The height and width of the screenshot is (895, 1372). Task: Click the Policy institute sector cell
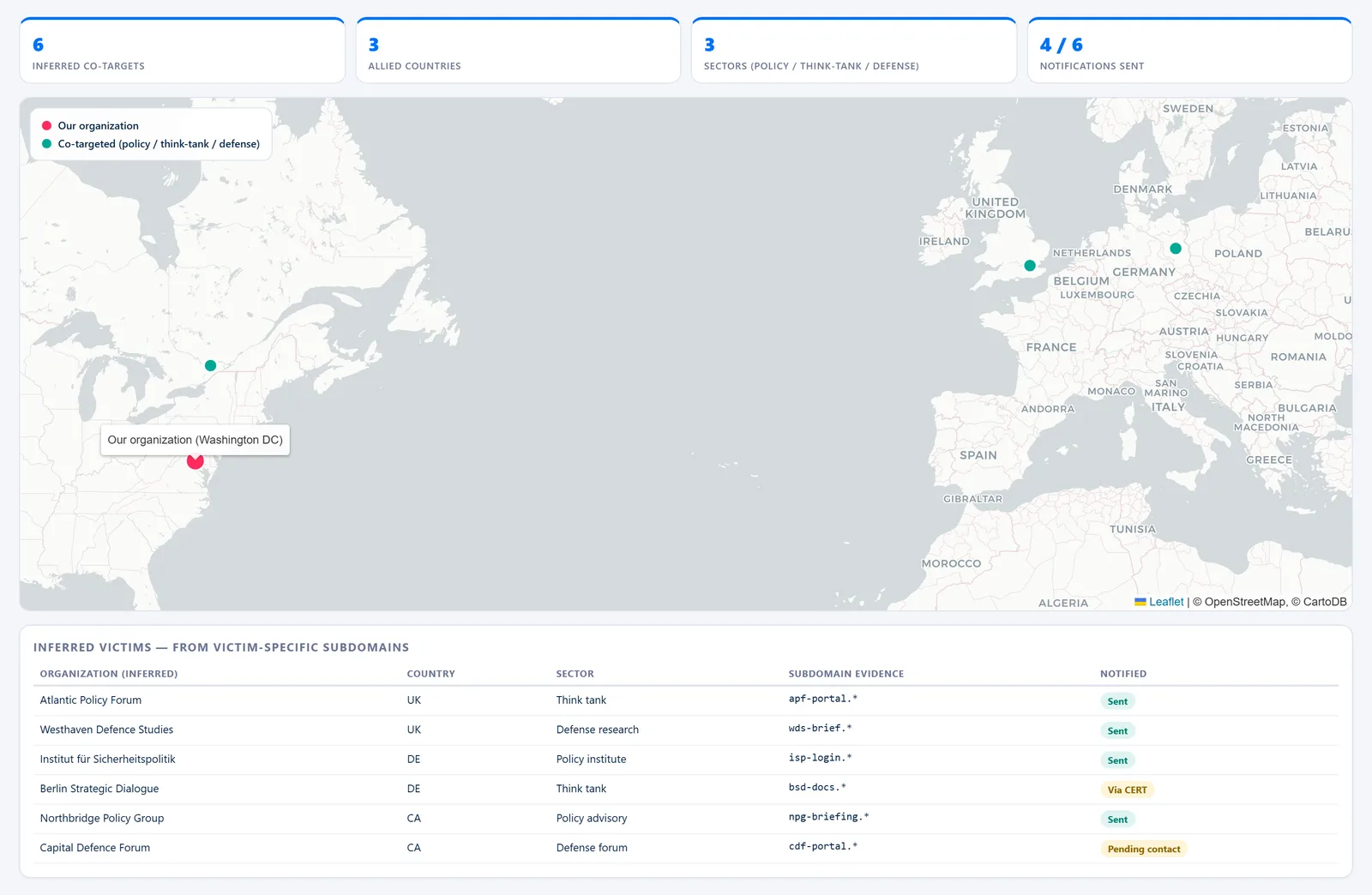[591, 760]
